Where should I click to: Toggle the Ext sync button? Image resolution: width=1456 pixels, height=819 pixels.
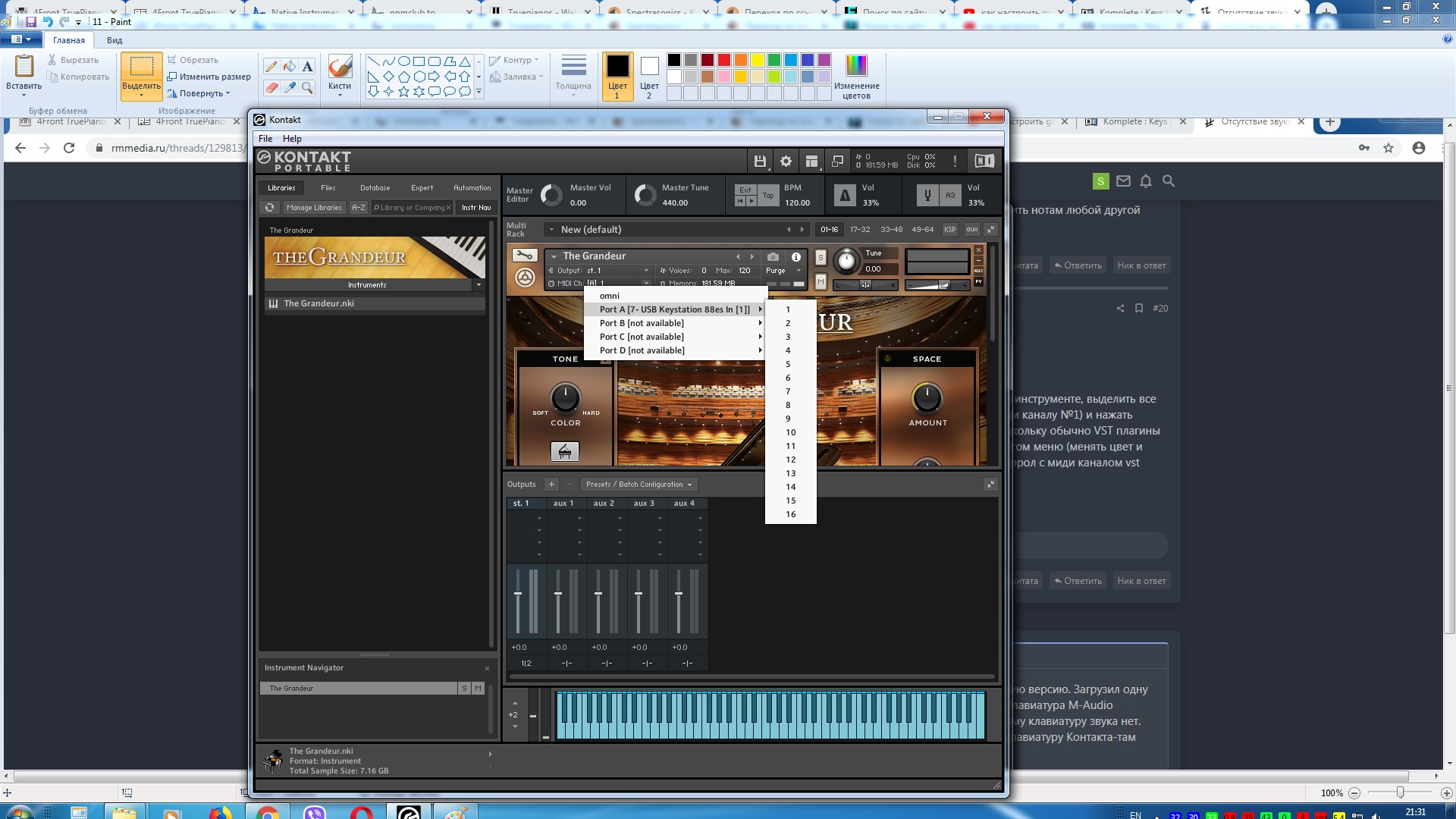(x=745, y=190)
